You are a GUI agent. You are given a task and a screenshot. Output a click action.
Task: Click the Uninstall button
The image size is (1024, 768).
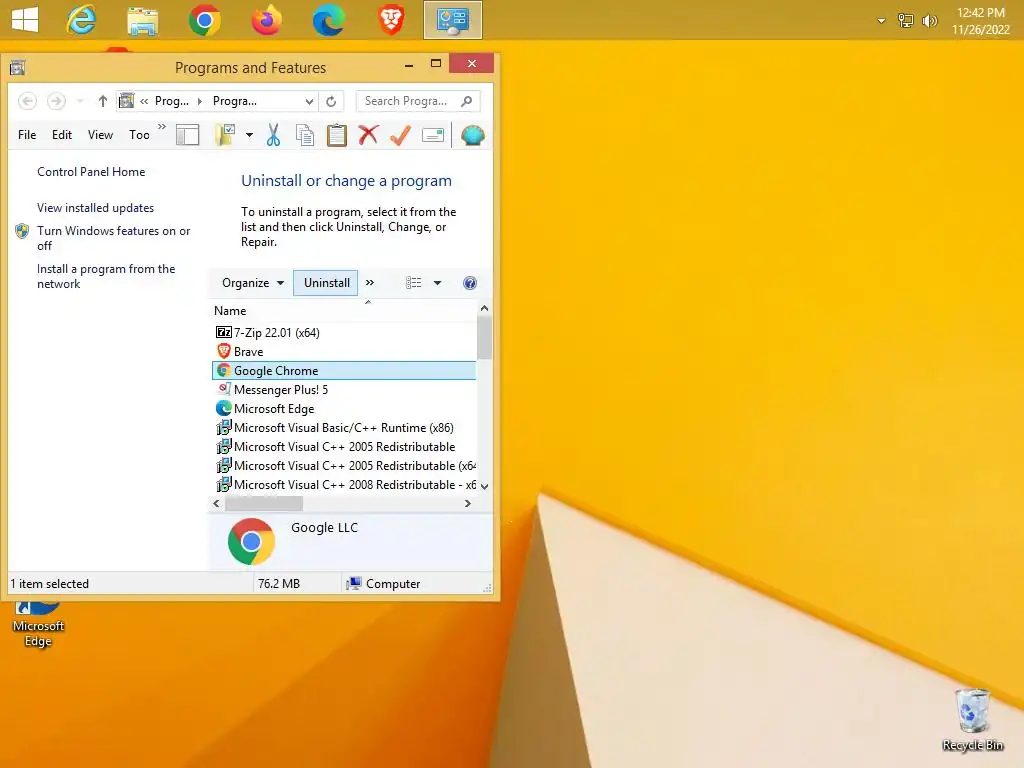326,283
